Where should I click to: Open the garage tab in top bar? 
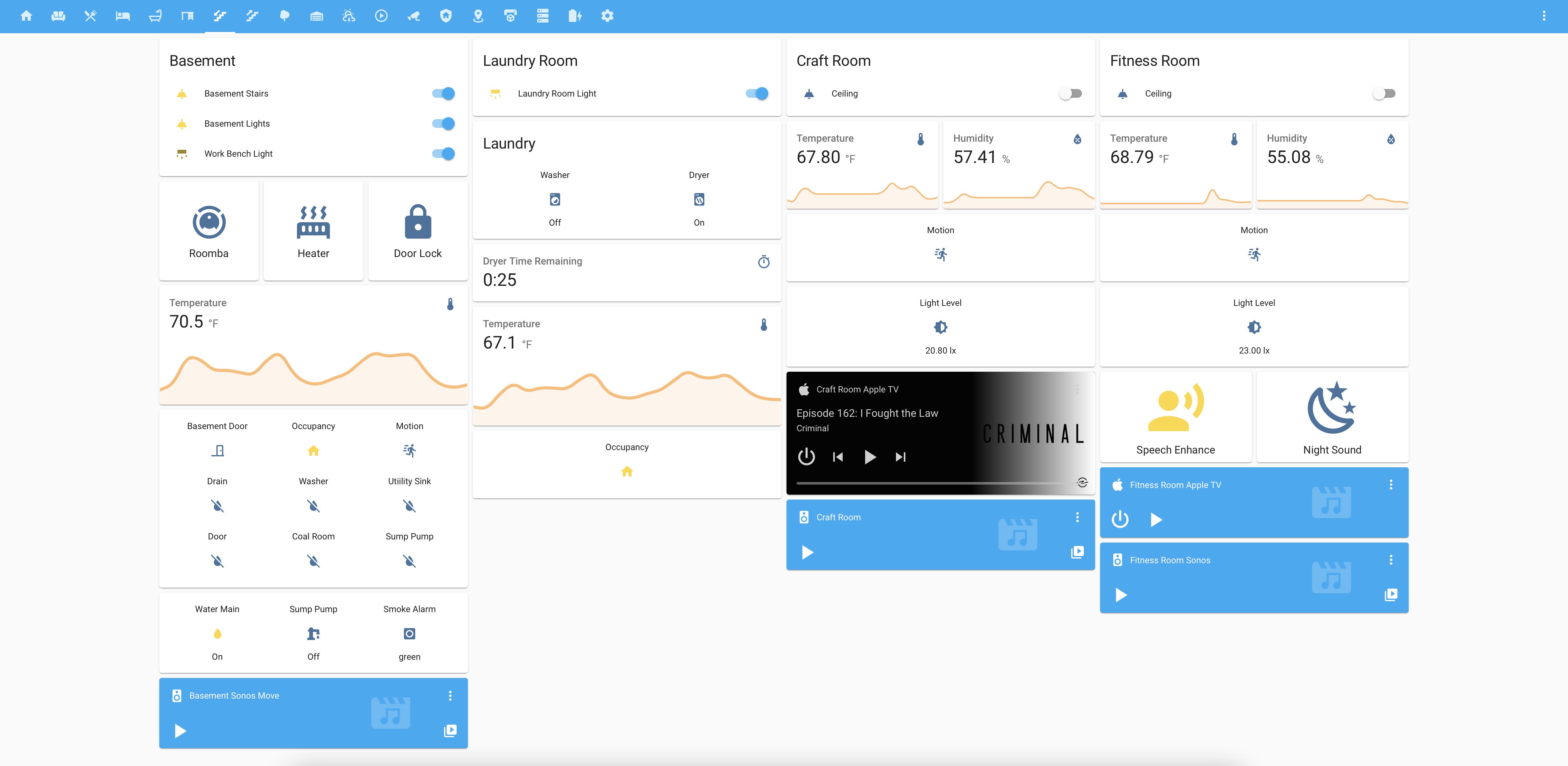tap(316, 16)
